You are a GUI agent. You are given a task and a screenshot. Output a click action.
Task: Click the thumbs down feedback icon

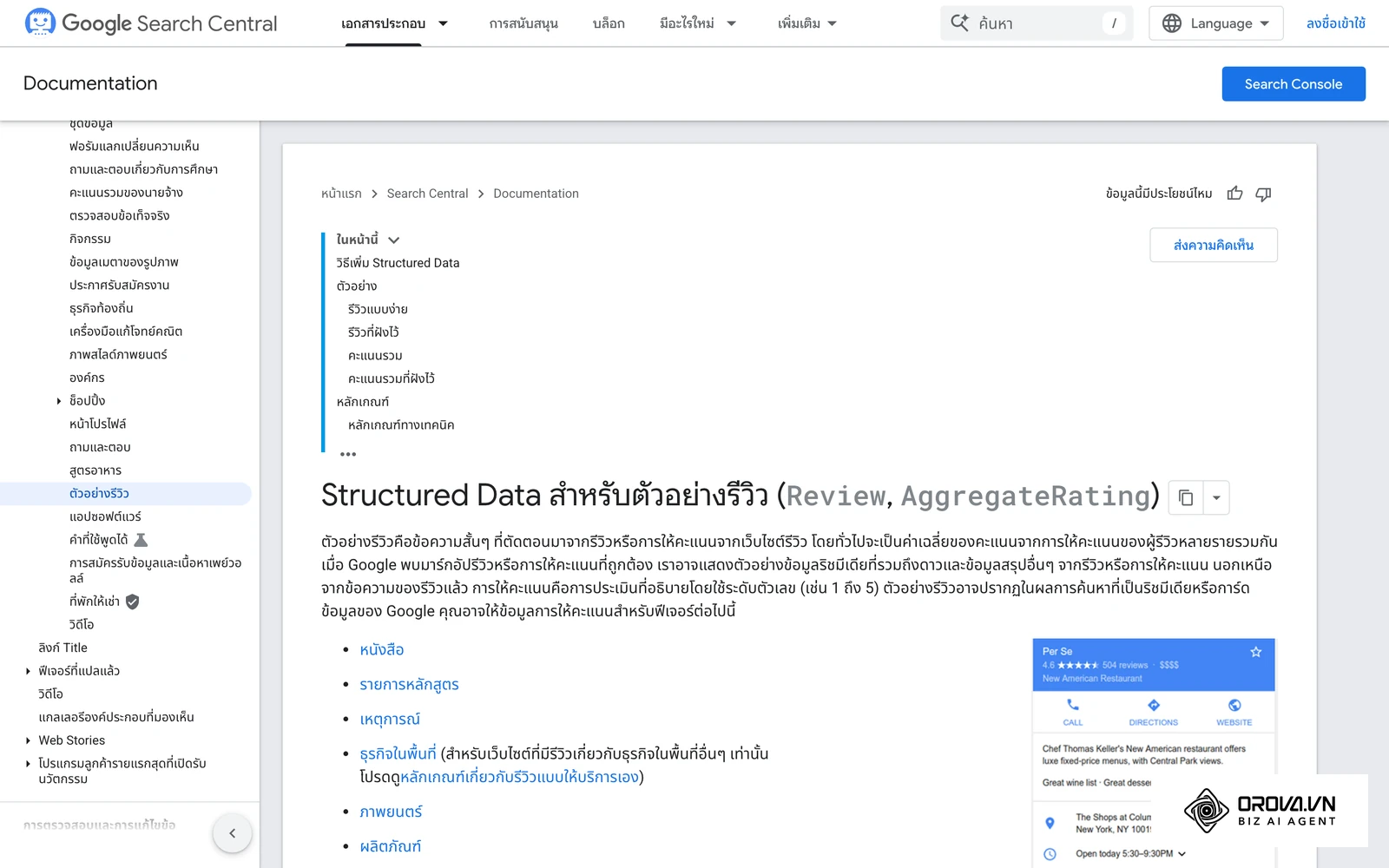(x=1263, y=194)
